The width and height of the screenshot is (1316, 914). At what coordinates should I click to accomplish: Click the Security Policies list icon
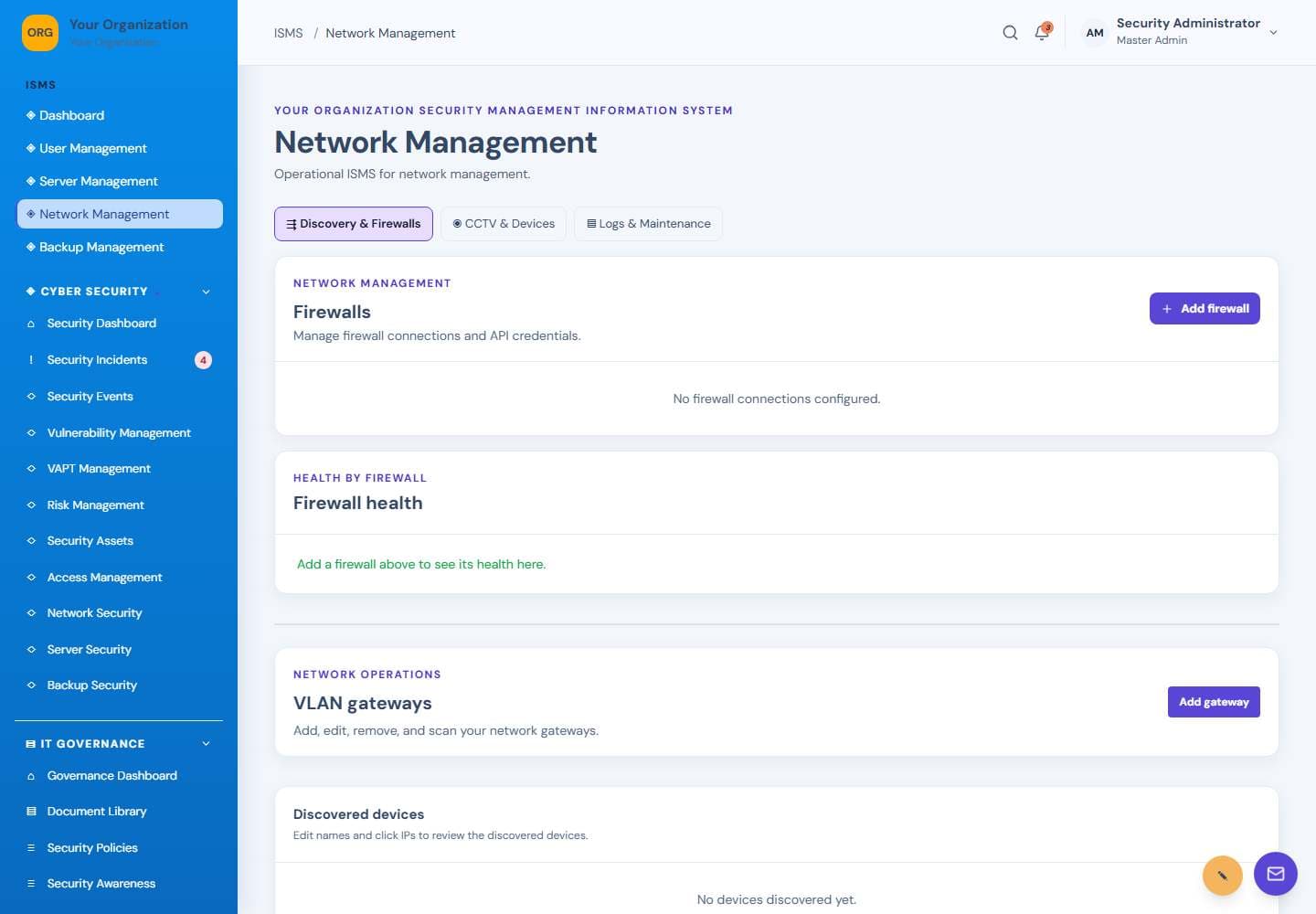(x=31, y=848)
